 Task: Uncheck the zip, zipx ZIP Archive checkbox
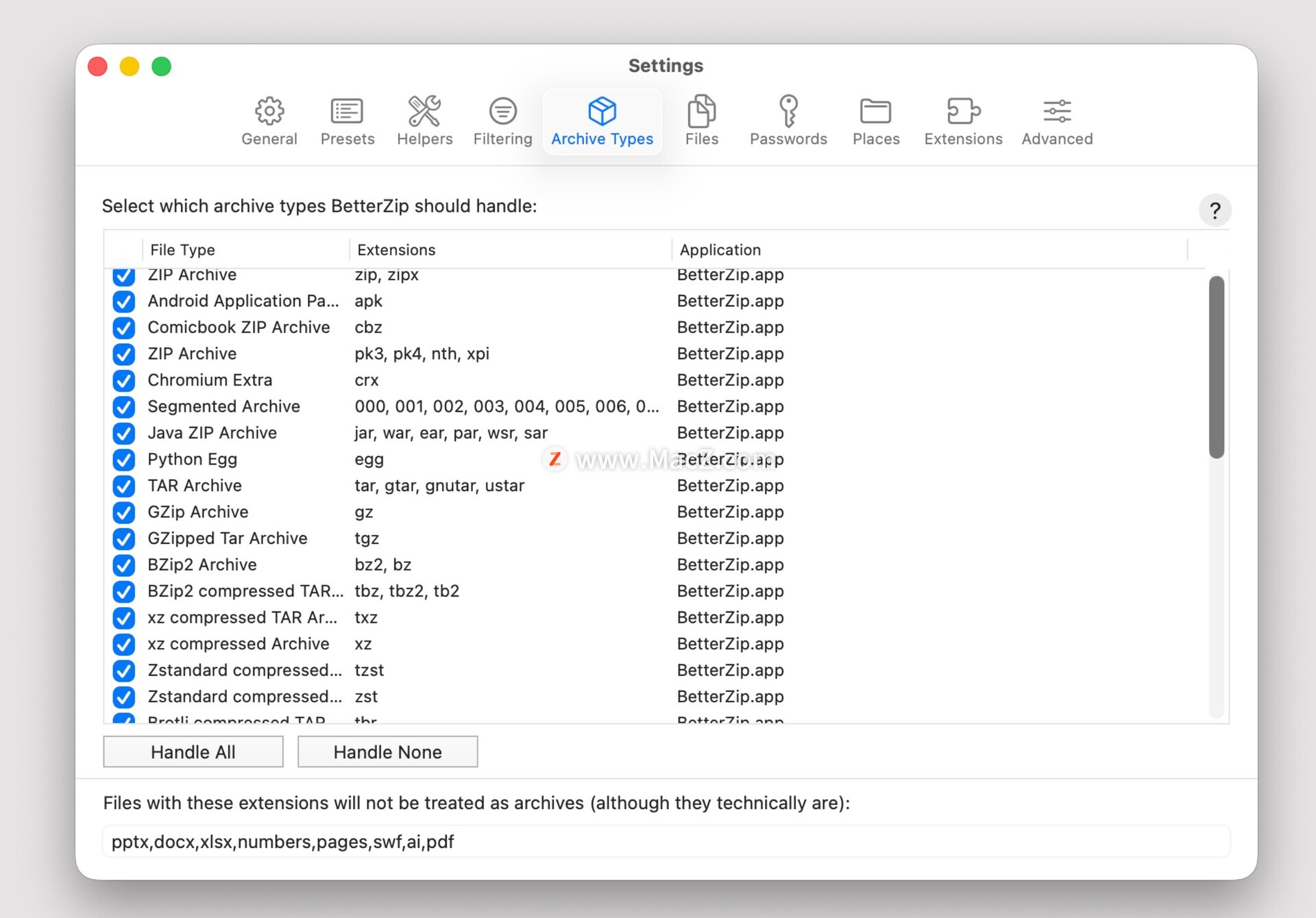[124, 275]
